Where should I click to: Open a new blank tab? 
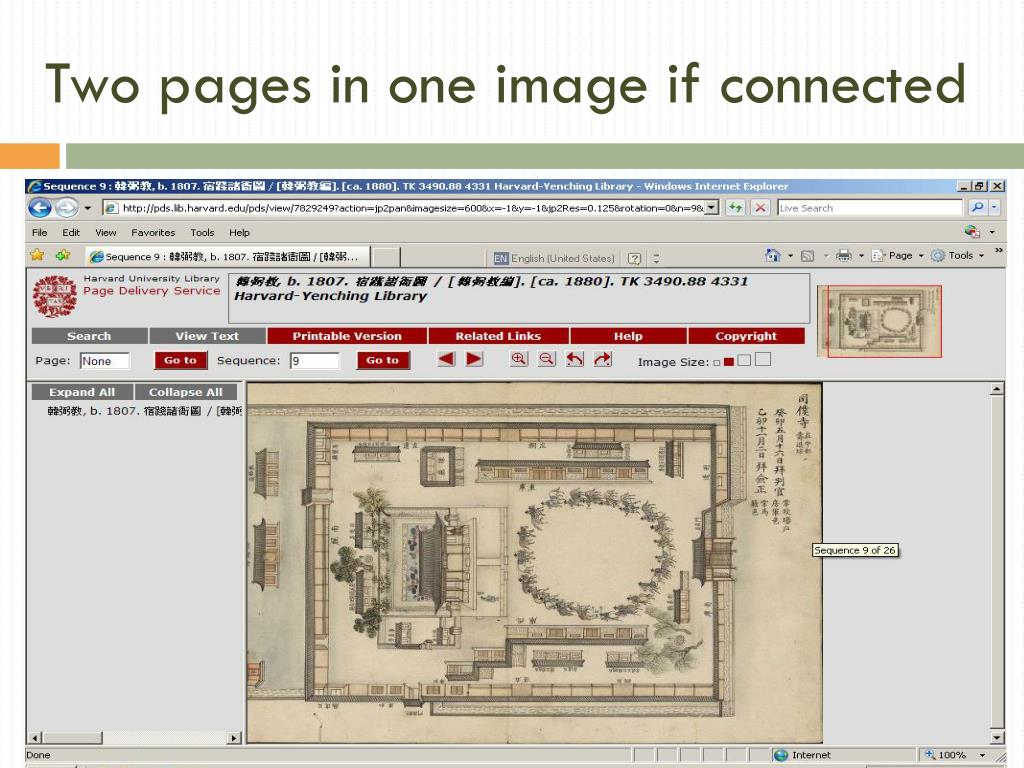[385, 257]
